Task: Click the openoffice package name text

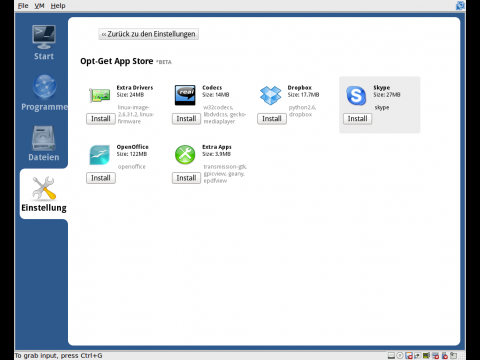Action: tap(132, 167)
